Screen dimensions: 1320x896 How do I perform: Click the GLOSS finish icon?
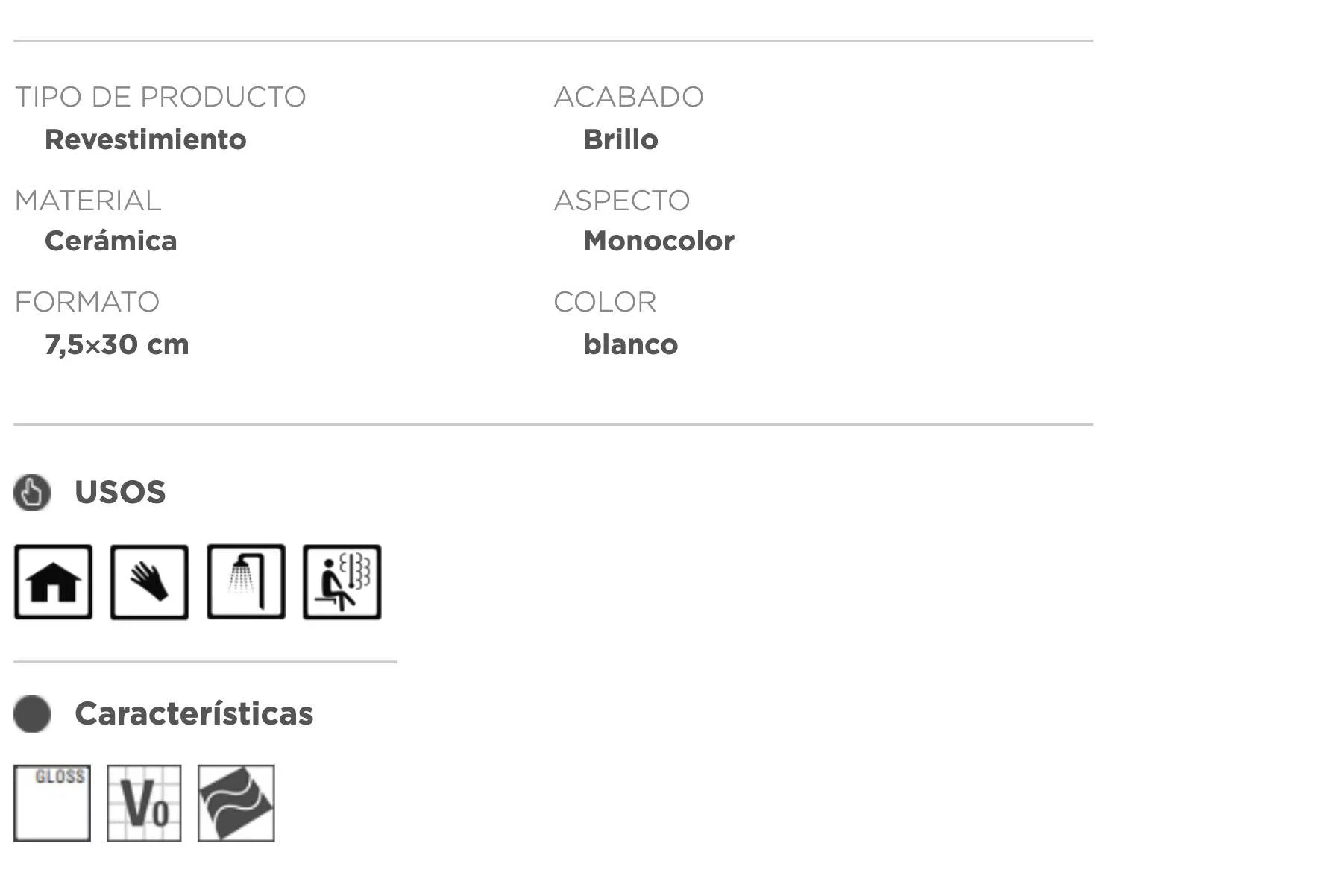[52, 803]
